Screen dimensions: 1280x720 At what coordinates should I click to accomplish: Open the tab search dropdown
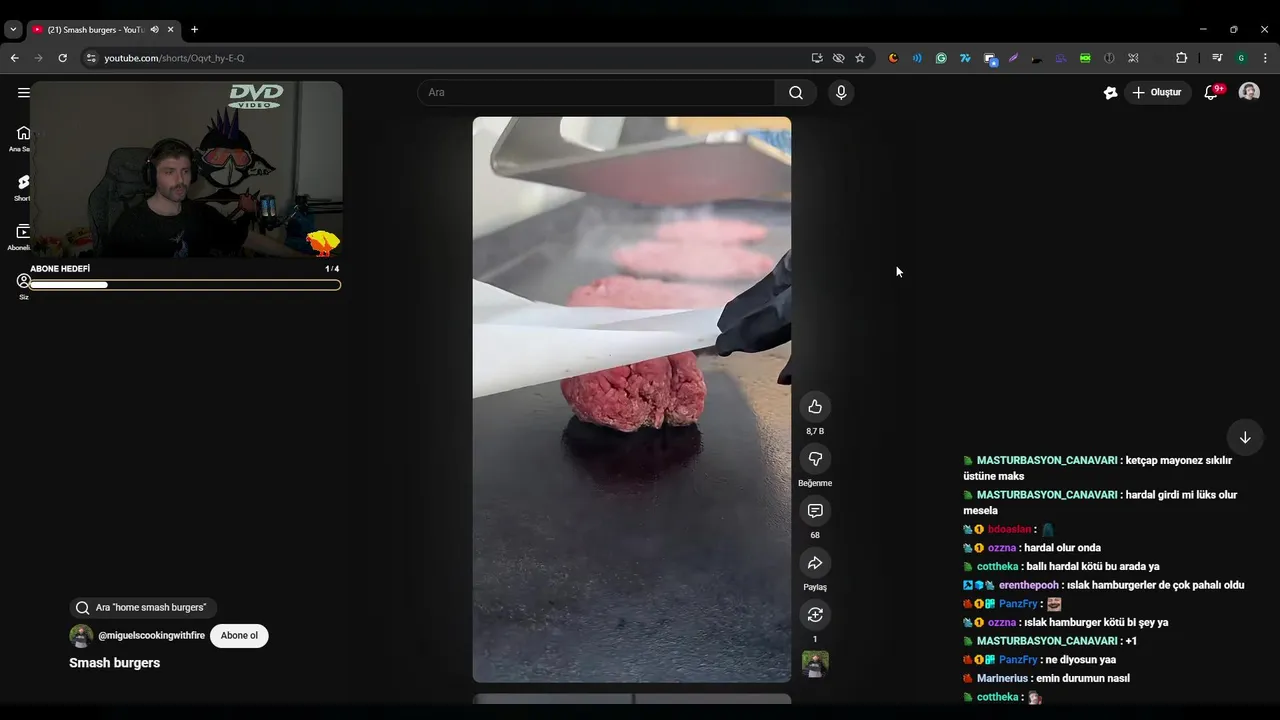tap(13, 30)
